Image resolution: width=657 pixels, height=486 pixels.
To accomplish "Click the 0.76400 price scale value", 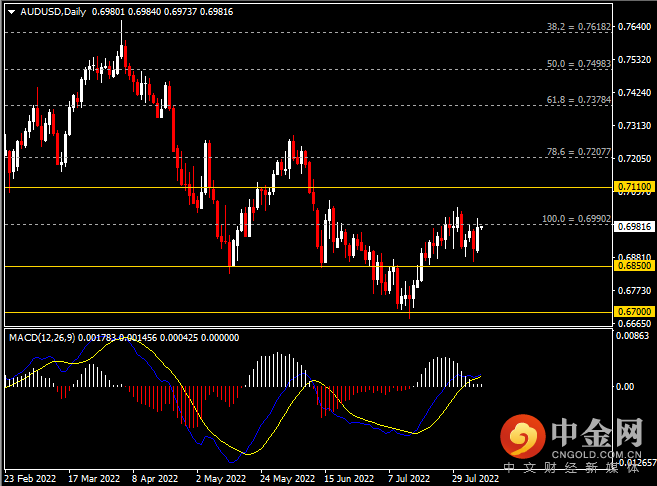I will coord(635,27).
